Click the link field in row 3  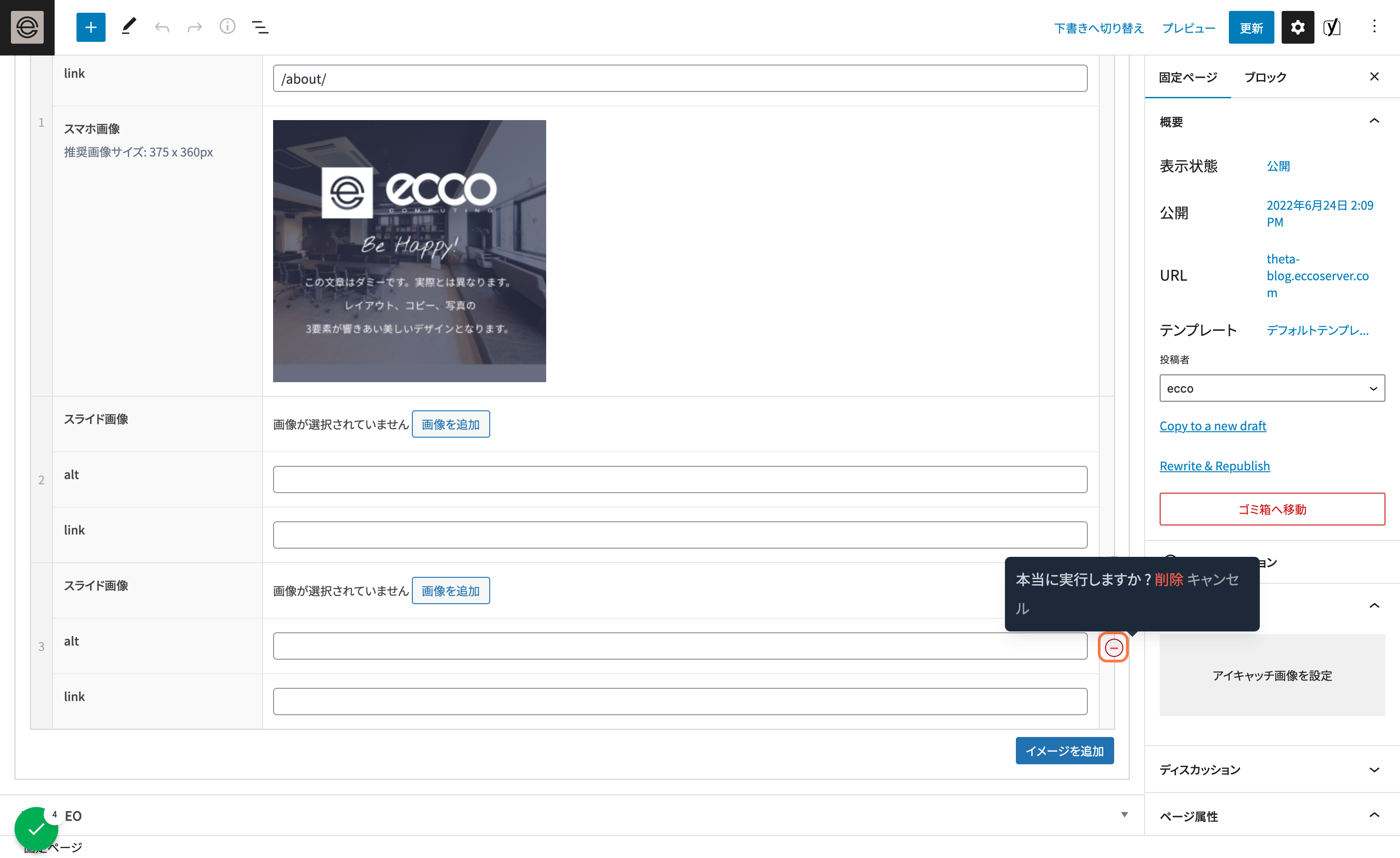click(x=680, y=702)
